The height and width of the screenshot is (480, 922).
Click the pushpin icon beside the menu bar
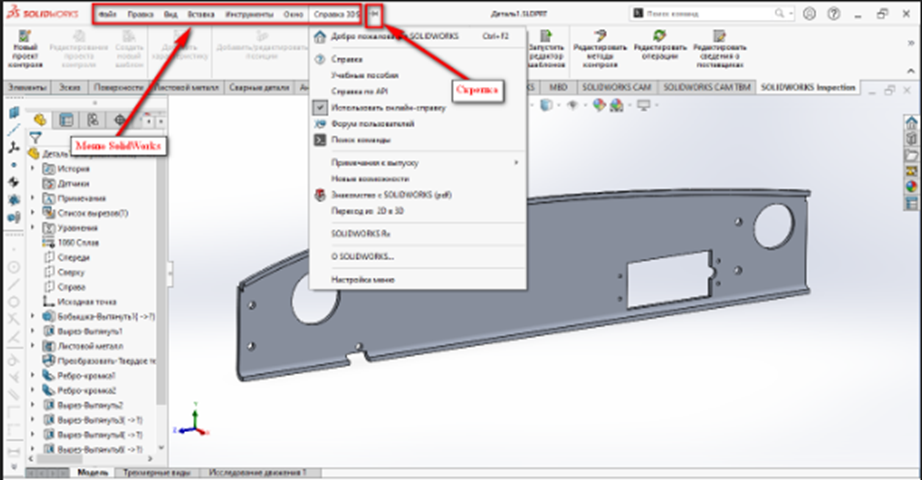[374, 14]
